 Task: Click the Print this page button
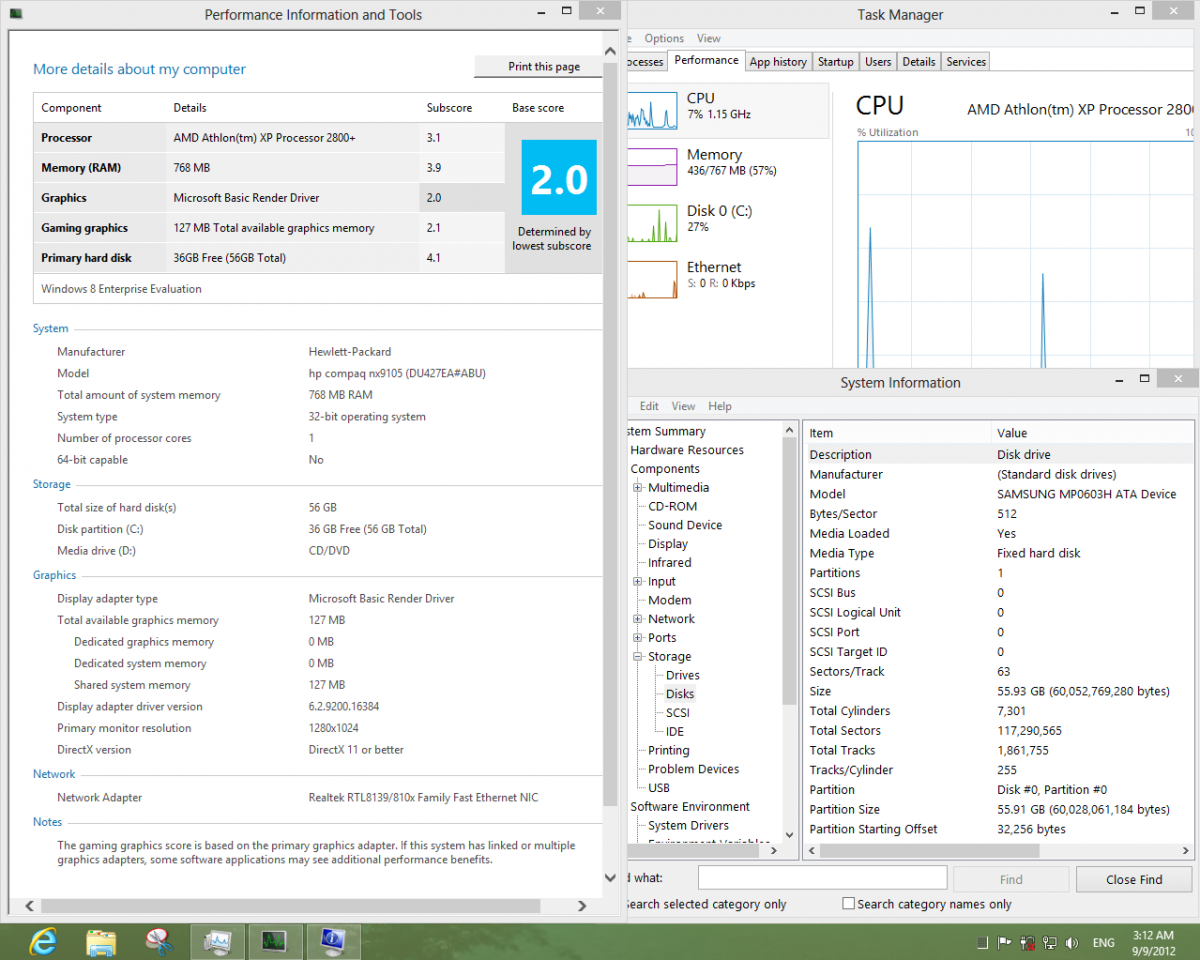[543, 67]
